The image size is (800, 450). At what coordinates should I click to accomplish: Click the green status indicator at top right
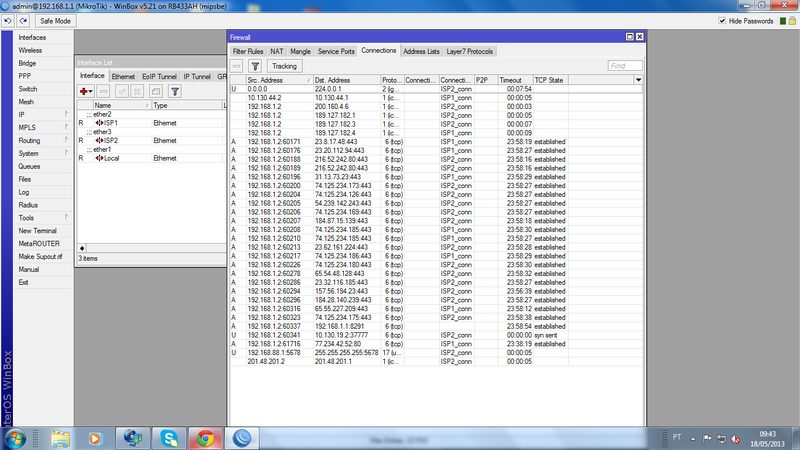(x=783, y=21)
